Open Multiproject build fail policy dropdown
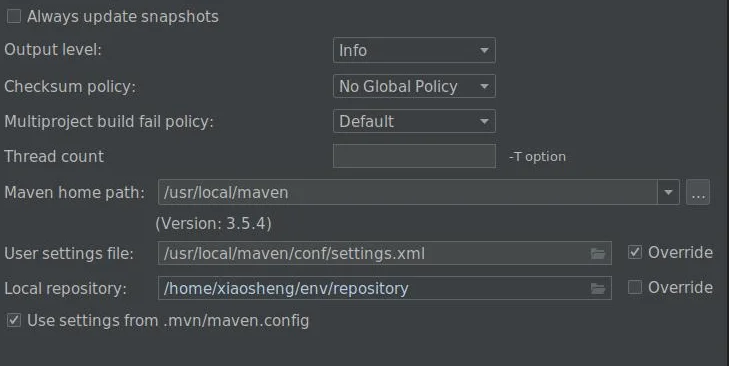Image resolution: width=729 pixels, height=366 pixels. pos(414,121)
